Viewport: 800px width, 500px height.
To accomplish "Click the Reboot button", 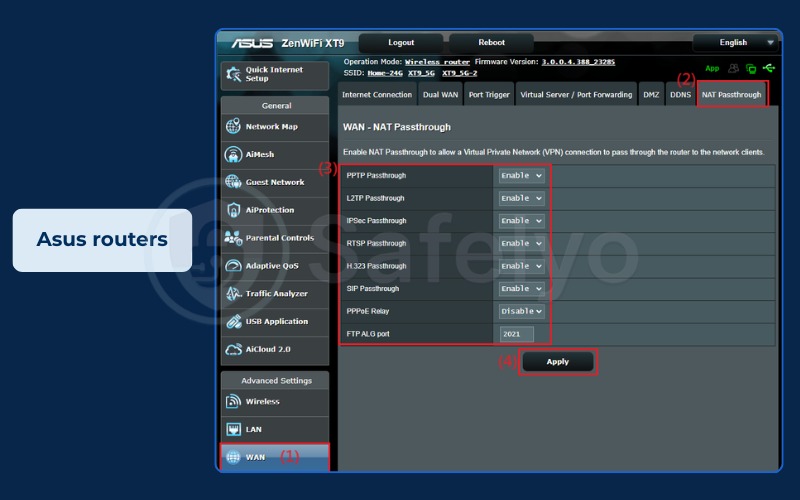I will (491, 43).
